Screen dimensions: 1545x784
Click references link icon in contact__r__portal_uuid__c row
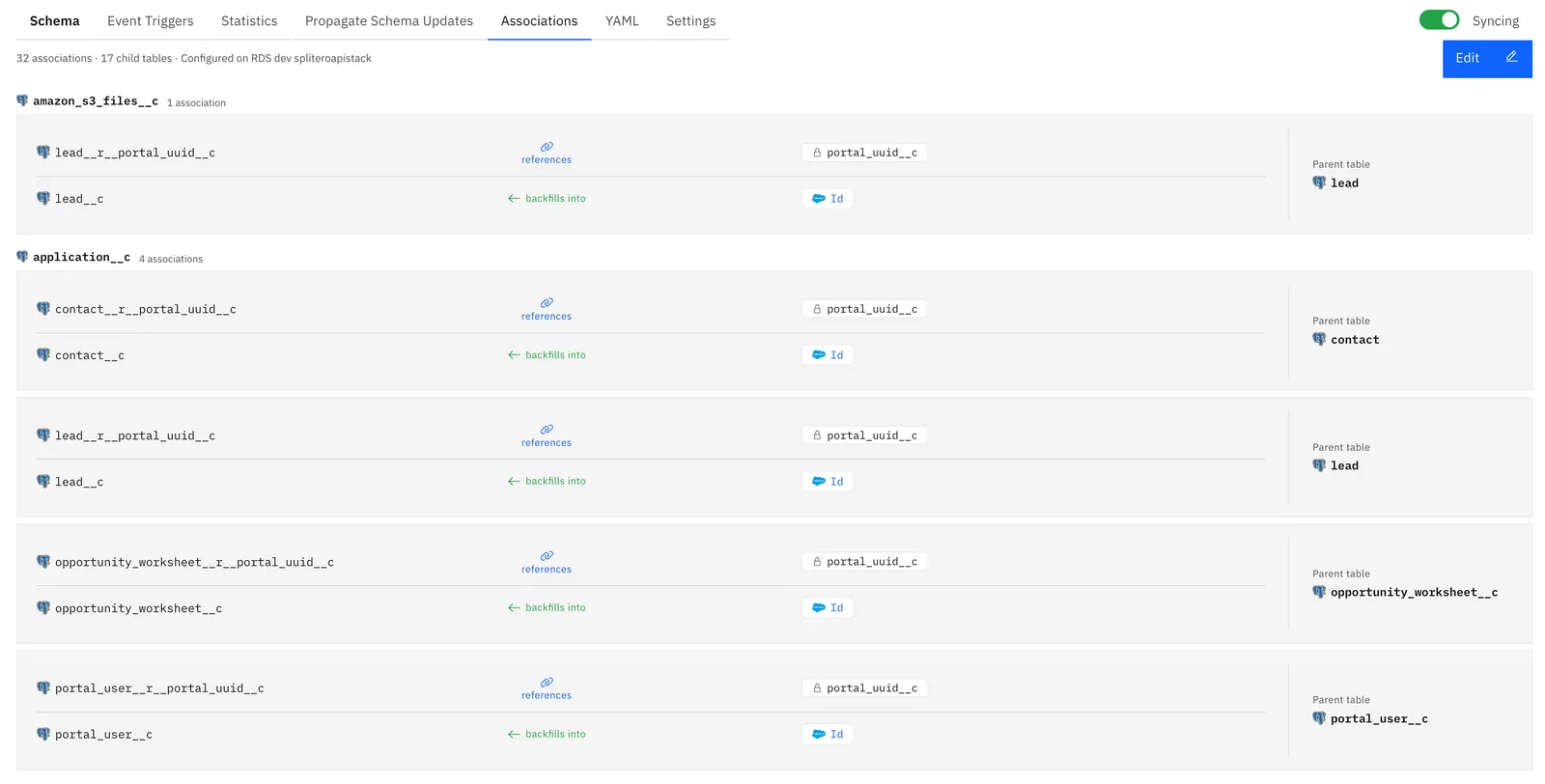(547, 303)
